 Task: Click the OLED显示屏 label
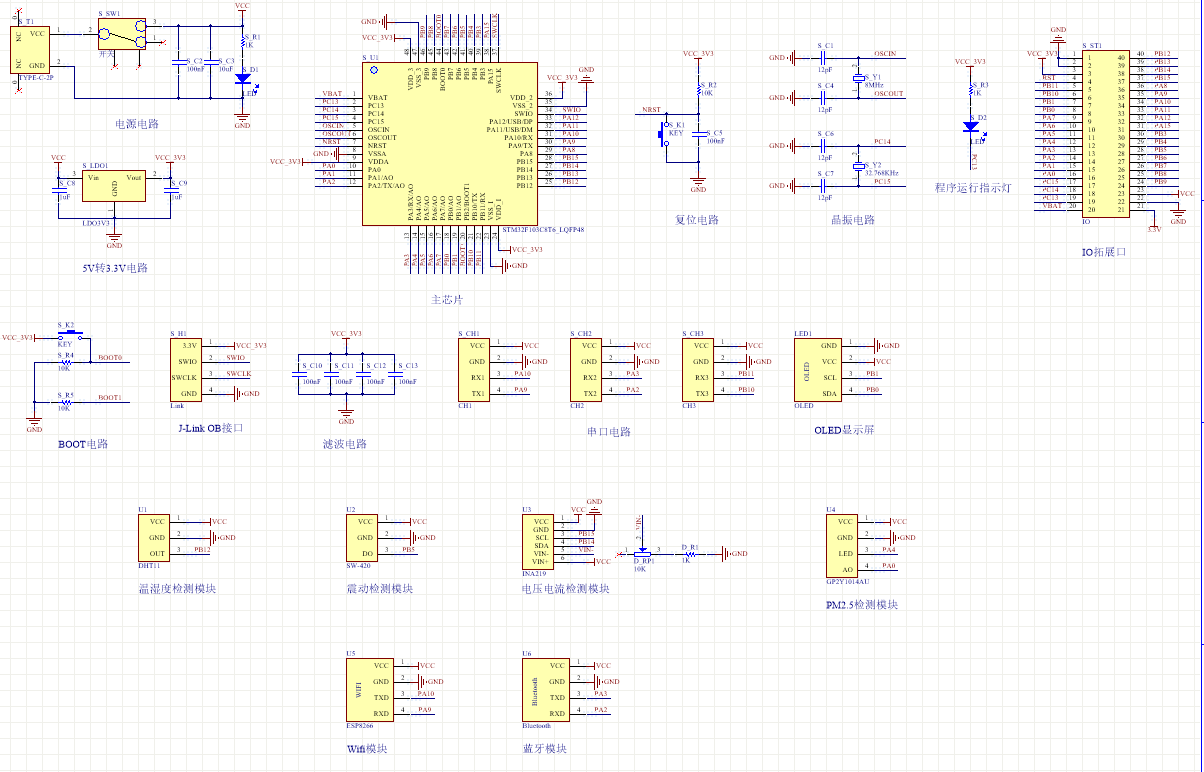(x=845, y=429)
